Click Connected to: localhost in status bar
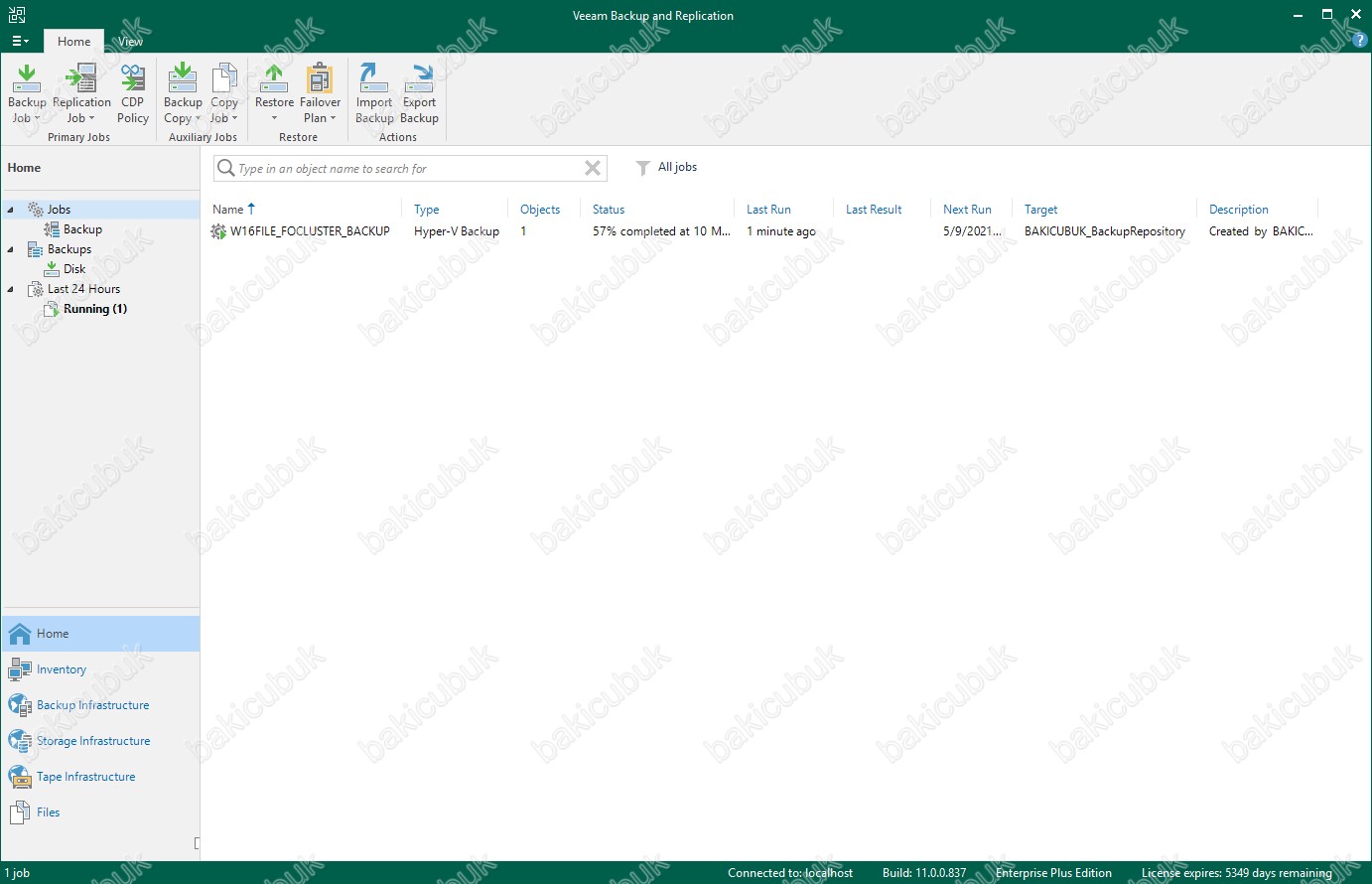 click(790, 873)
